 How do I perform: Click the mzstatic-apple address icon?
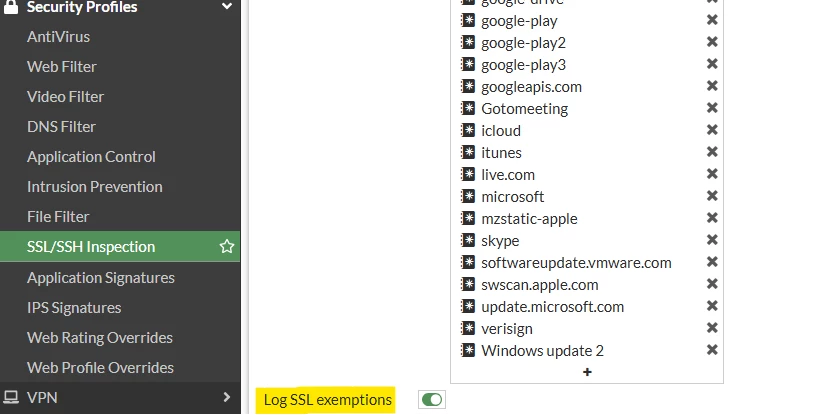(x=468, y=218)
